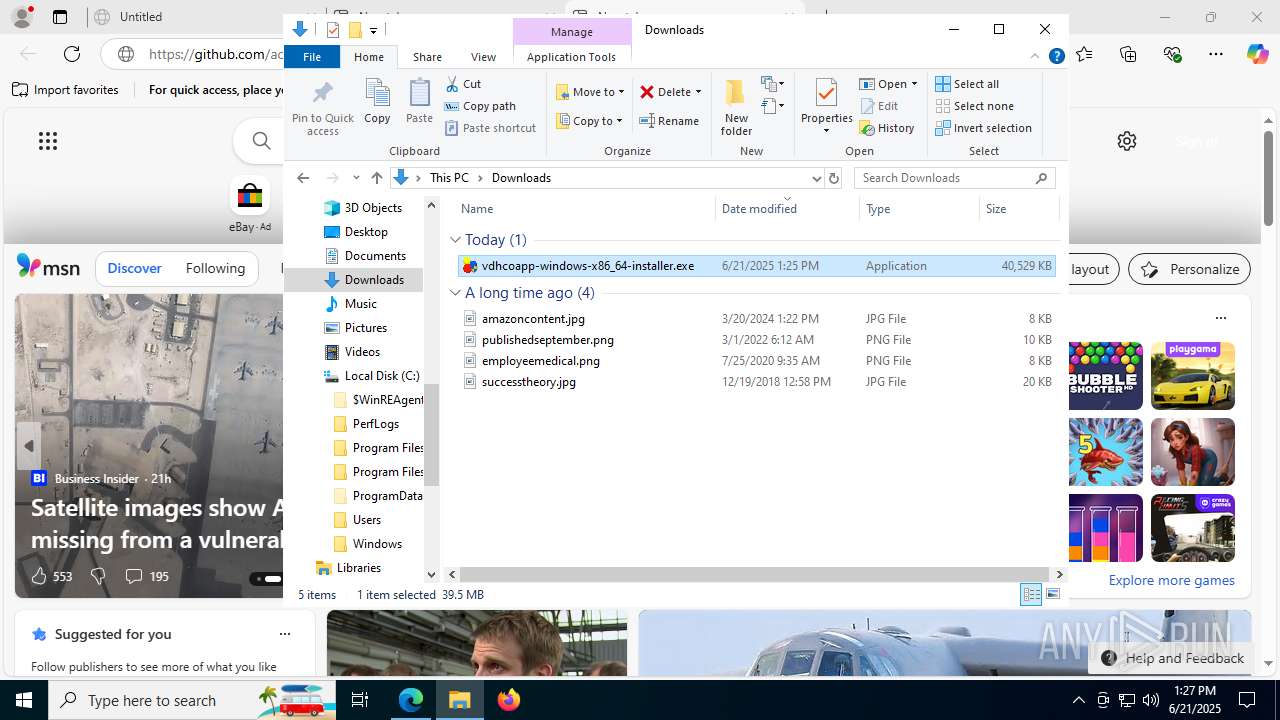Open the Copy to dropdown
This screenshot has width=1280, height=720.
590,121
